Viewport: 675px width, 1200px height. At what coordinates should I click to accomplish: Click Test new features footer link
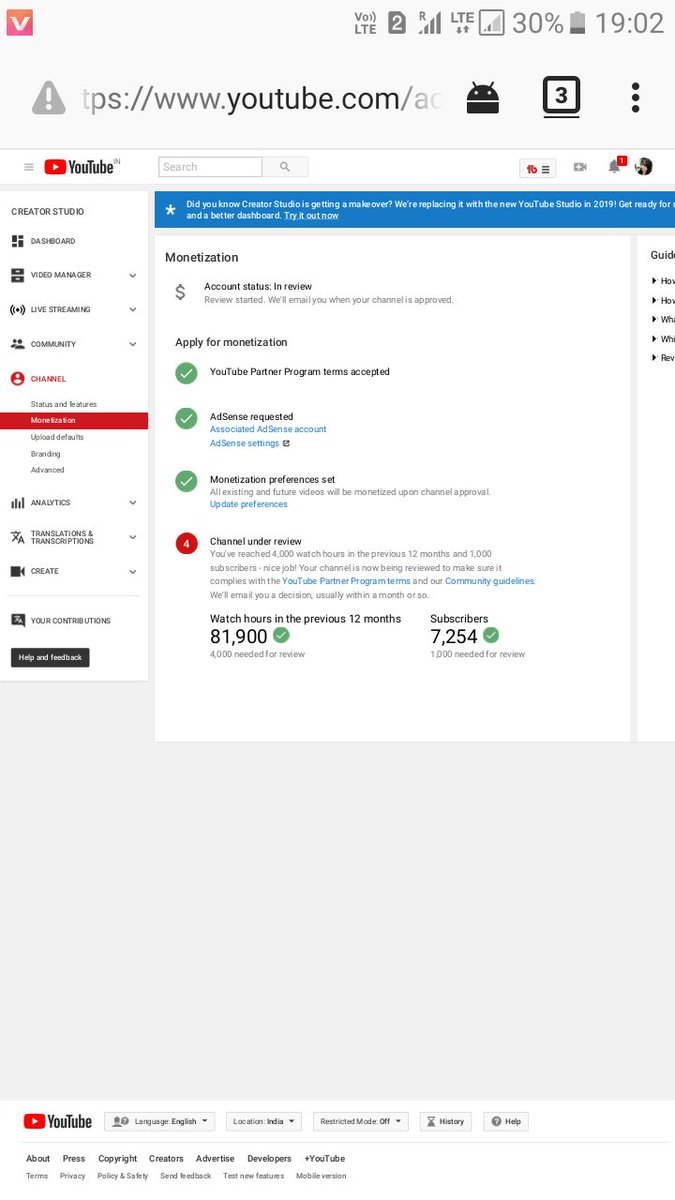(x=253, y=1176)
